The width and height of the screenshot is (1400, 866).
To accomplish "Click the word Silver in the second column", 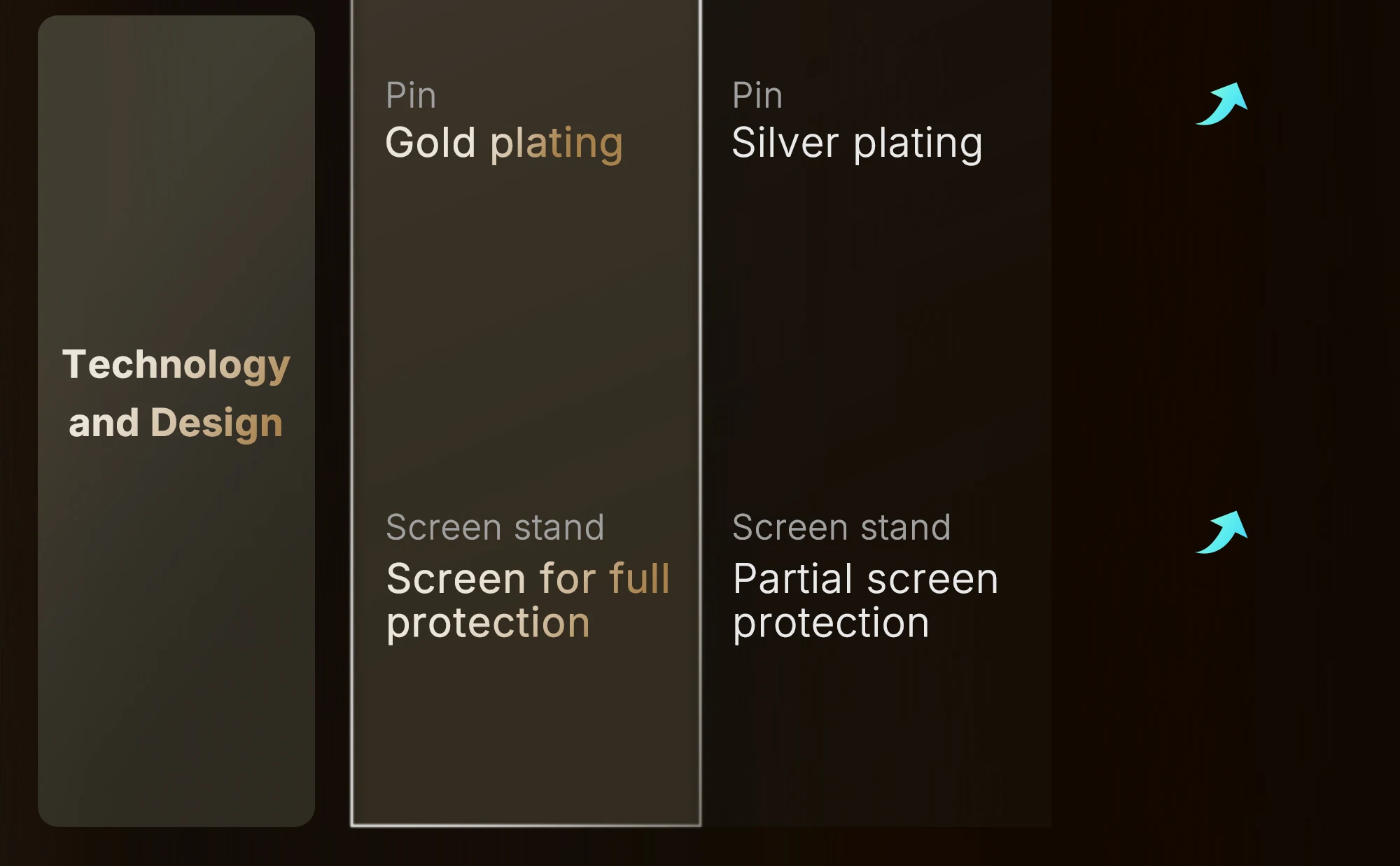I will tap(785, 144).
